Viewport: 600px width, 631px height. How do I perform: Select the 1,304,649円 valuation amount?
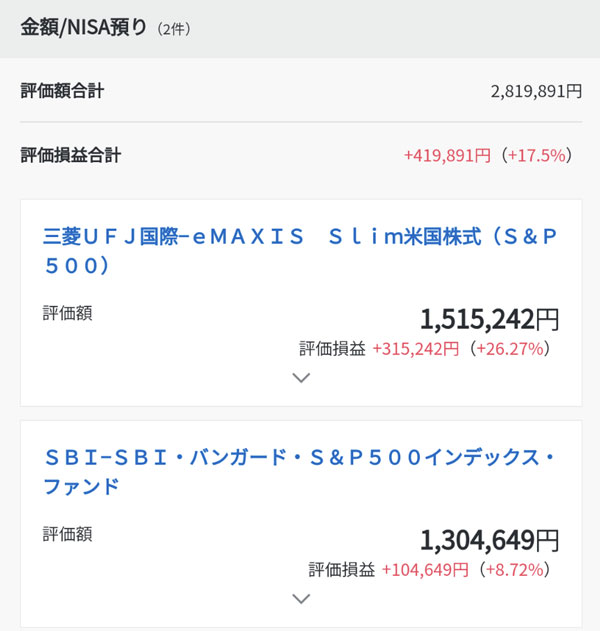(489, 540)
